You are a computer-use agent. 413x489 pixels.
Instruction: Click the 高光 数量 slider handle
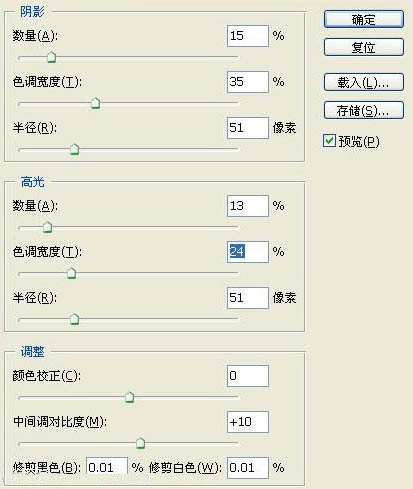(48, 227)
